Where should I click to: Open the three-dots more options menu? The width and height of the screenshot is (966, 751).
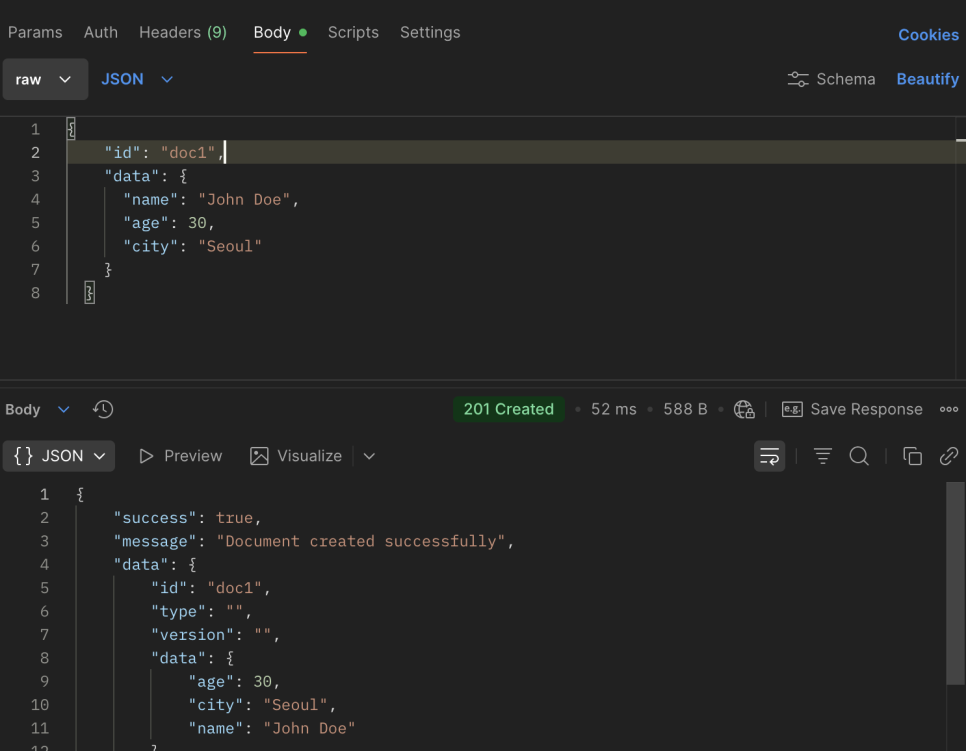949,410
